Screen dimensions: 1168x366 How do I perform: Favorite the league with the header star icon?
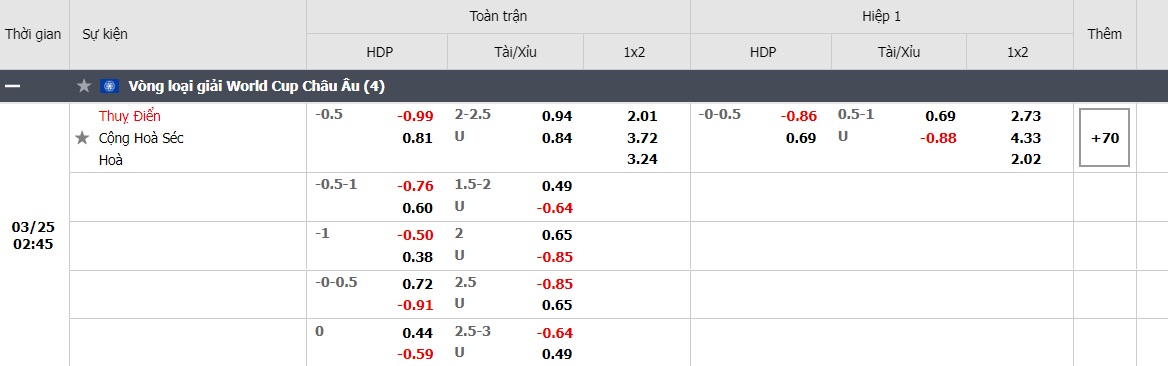tap(84, 86)
